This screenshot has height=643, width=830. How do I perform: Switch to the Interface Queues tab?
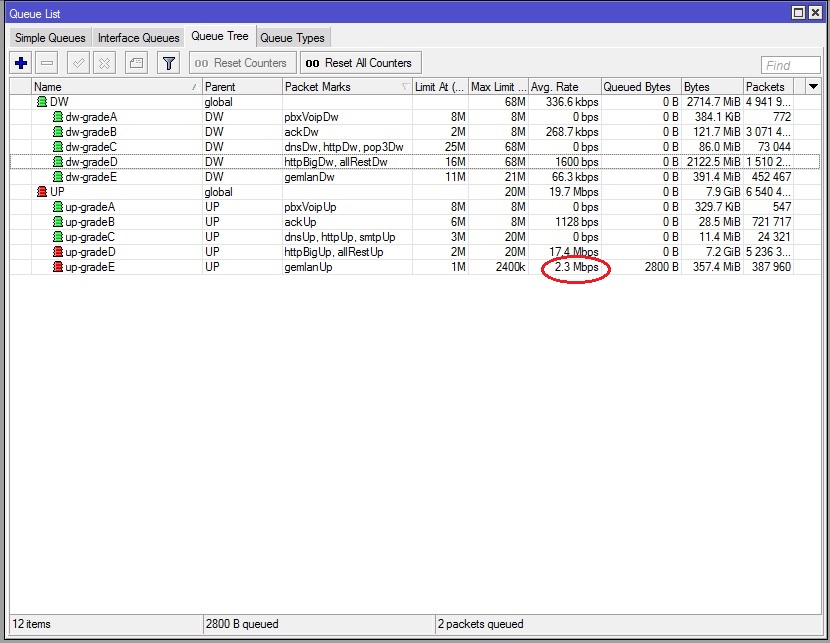click(x=139, y=38)
